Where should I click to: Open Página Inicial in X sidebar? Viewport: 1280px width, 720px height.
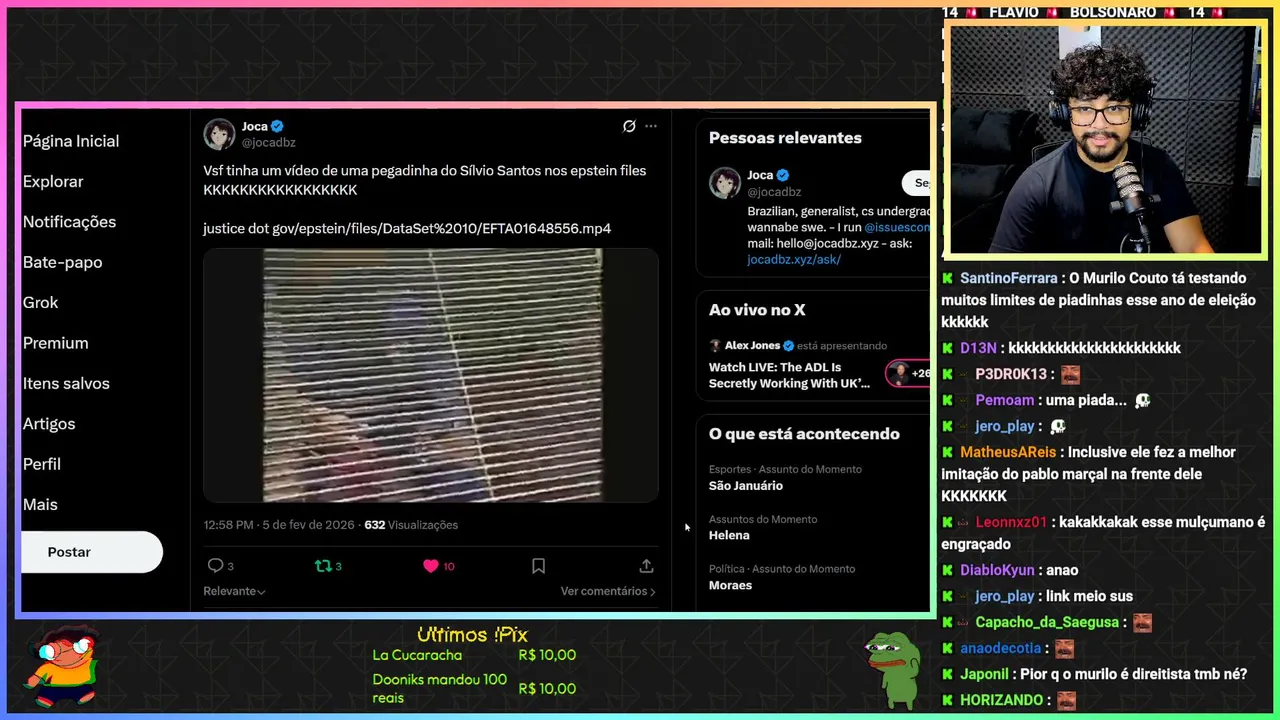pyautogui.click(x=71, y=141)
